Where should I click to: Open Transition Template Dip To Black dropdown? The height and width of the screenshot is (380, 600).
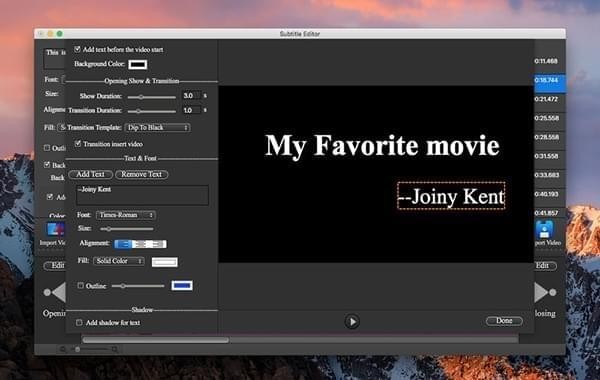[x=158, y=127]
